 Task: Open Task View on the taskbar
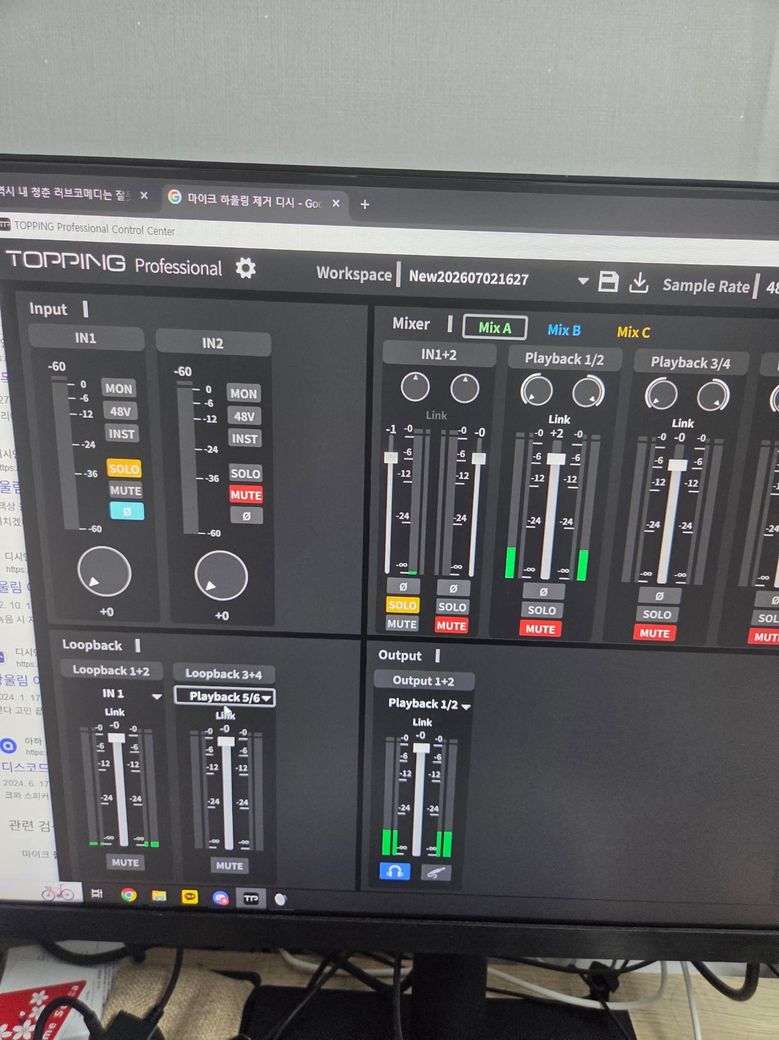(x=97, y=894)
